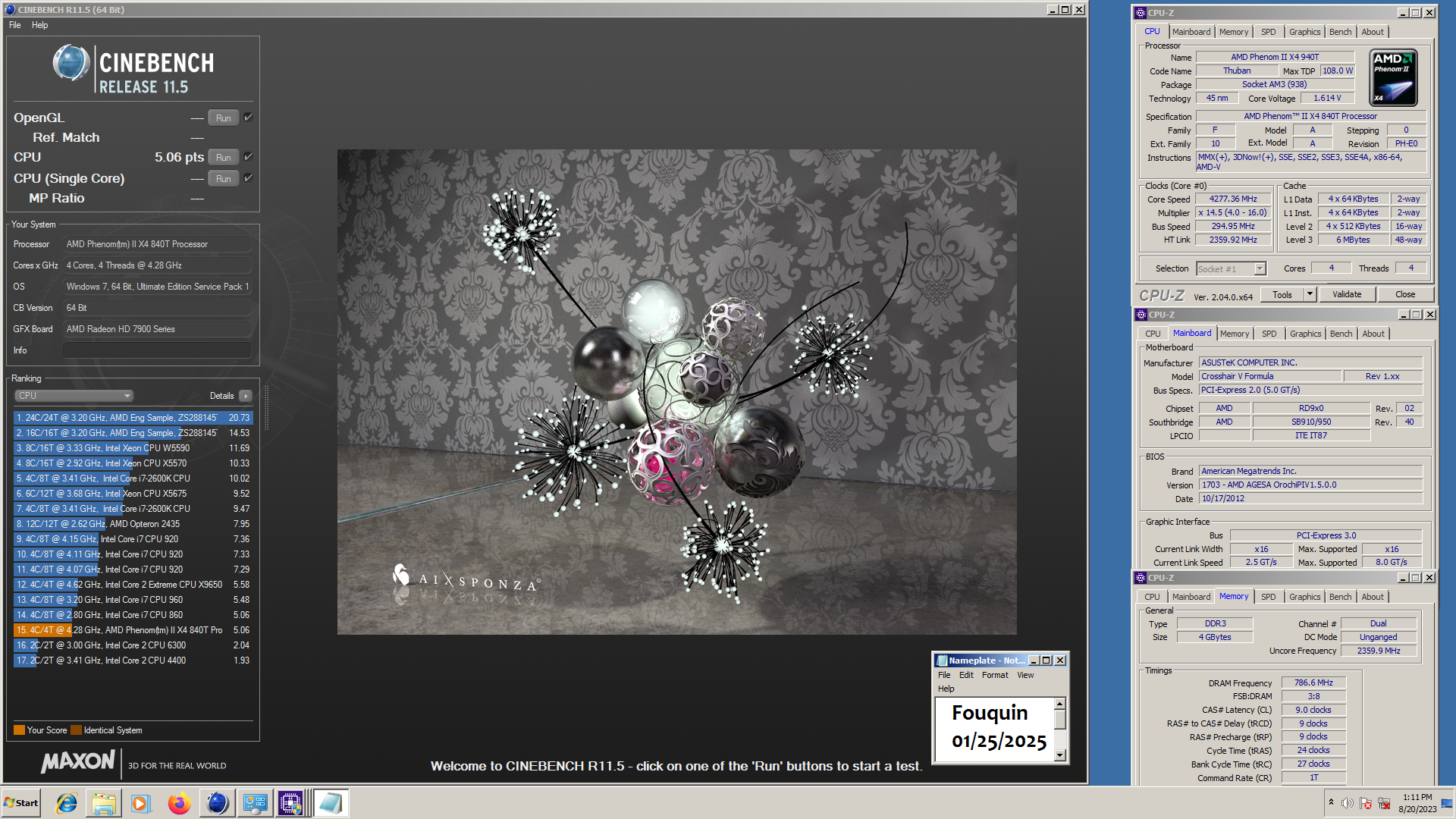Toggle the CPU (Single Core) checkbox
Screen dimensions: 1456x819
coord(248,178)
